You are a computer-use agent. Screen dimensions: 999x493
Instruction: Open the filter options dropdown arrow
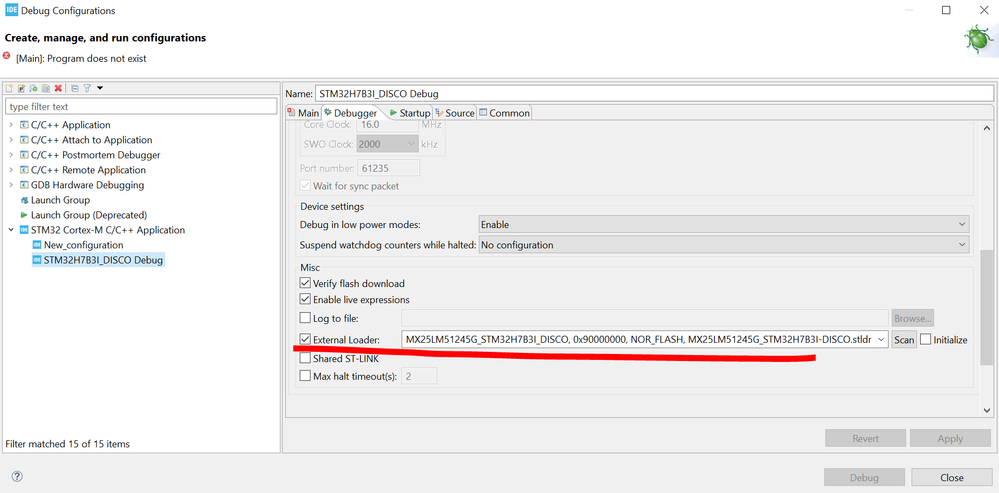point(100,88)
